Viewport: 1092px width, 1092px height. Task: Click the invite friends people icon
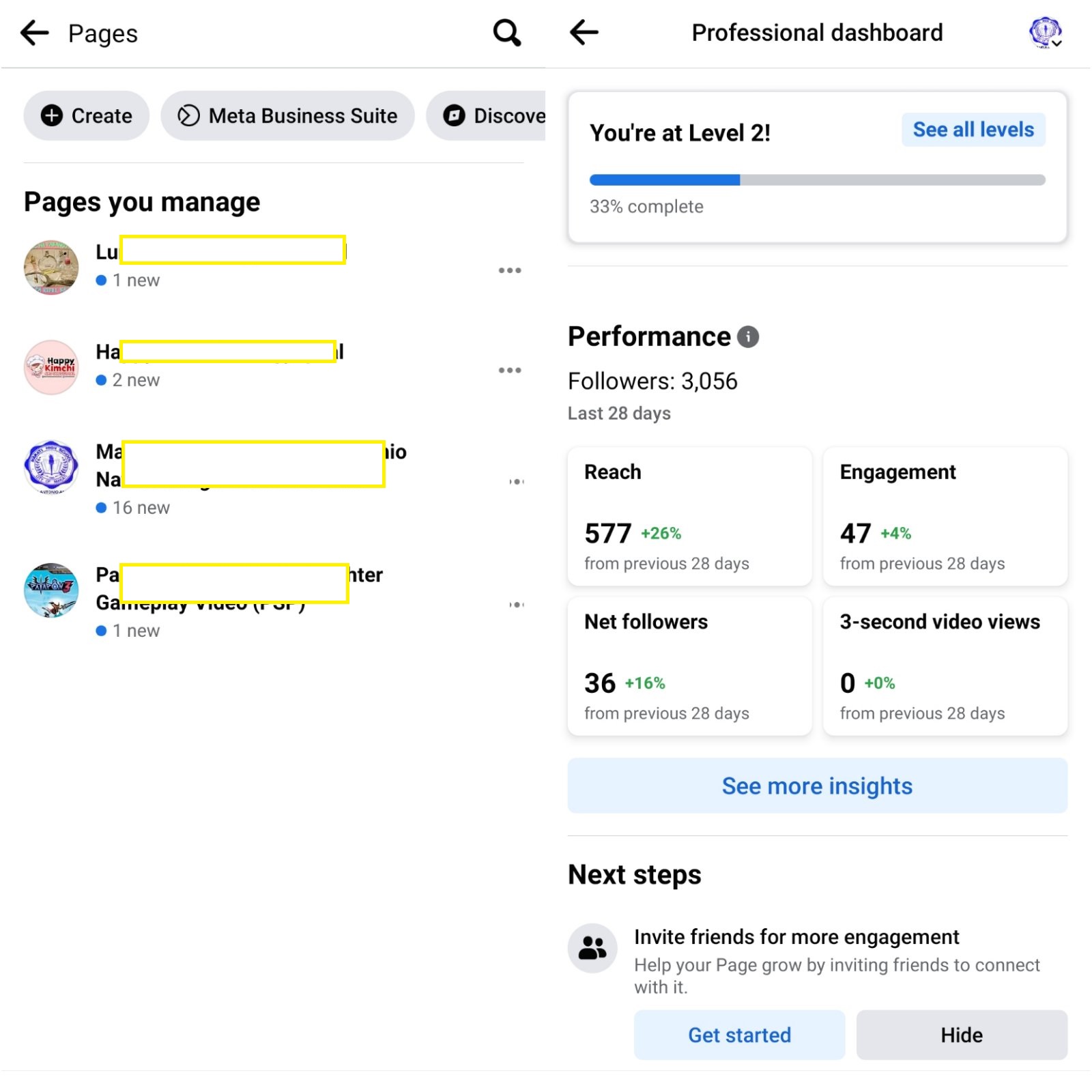click(592, 948)
